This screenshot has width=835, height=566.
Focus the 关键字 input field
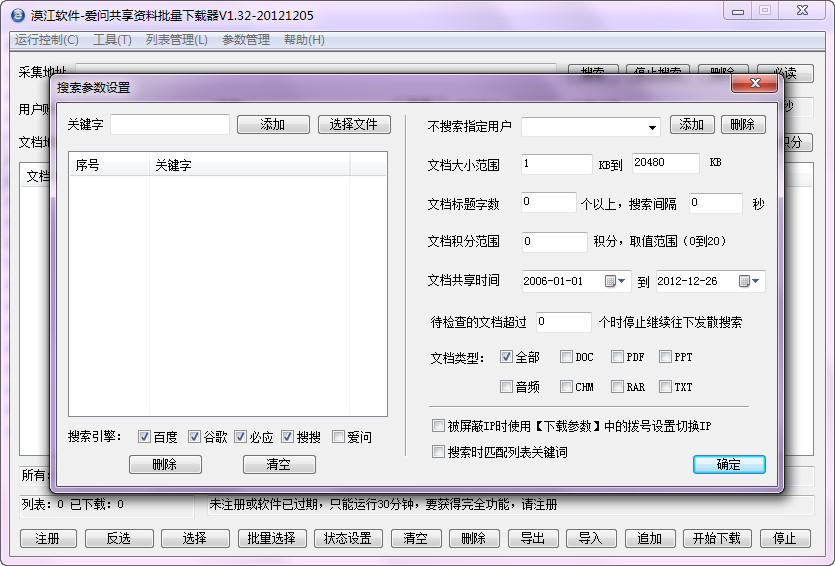(x=170, y=125)
